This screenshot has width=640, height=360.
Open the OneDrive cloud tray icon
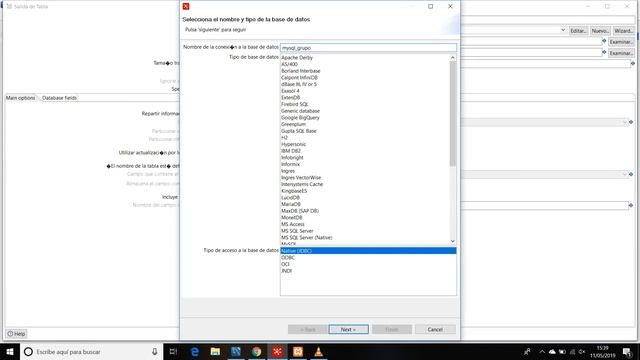(x=552, y=351)
